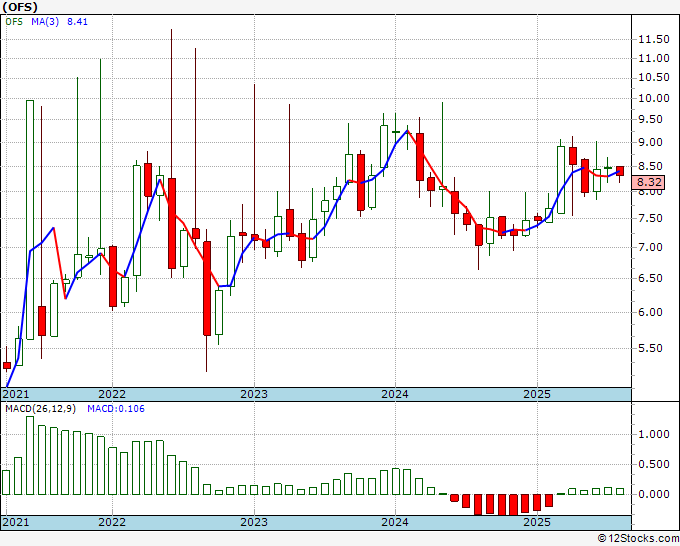Click the 5.50 price axis label
This screenshot has height=546, width=680.
click(650, 348)
